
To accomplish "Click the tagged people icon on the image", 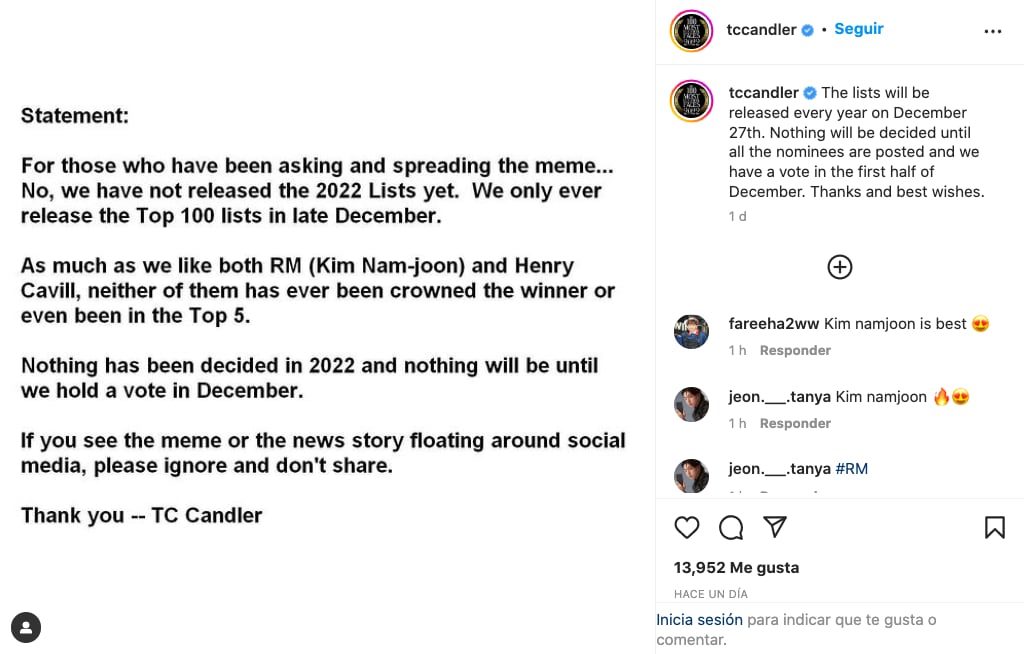I will click(x=26, y=628).
